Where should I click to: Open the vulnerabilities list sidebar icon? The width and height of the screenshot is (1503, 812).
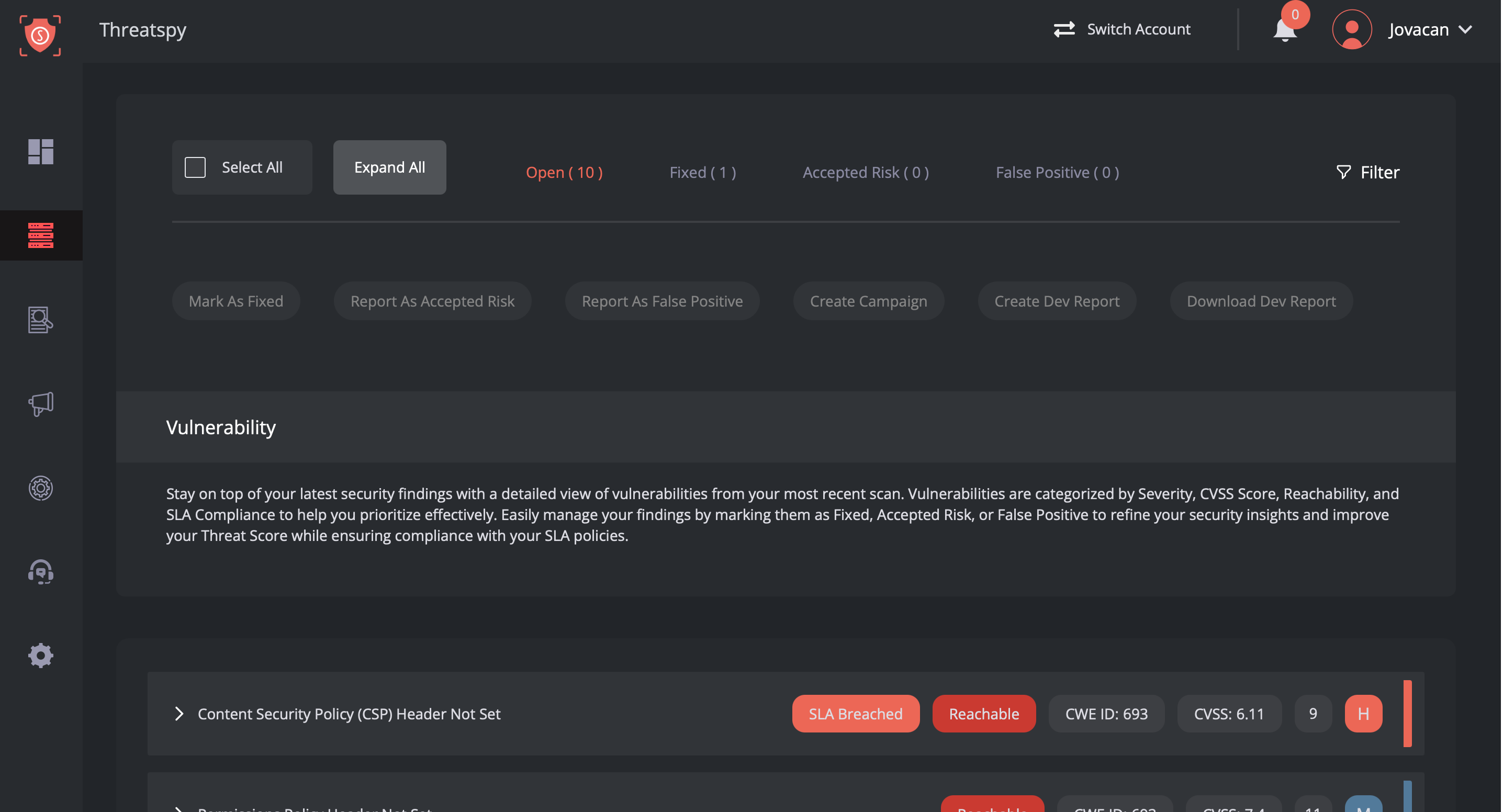click(x=41, y=235)
